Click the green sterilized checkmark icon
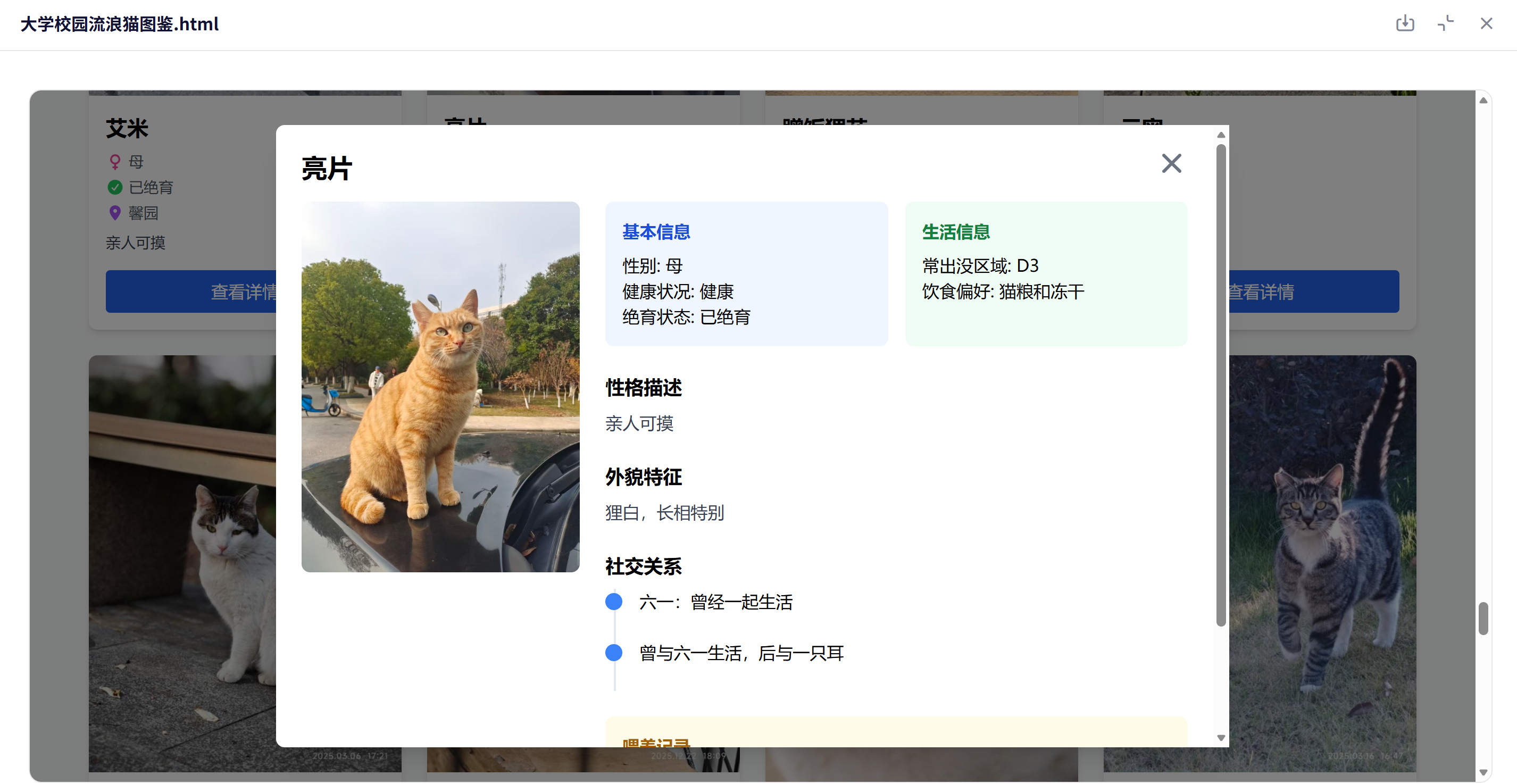The height and width of the screenshot is (784, 1517). [x=115, y=187]
